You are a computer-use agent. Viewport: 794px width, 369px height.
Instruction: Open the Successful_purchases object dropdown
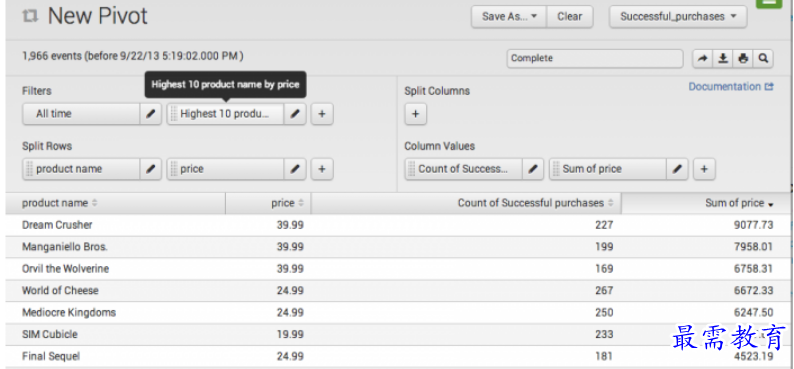pos(678,17)
